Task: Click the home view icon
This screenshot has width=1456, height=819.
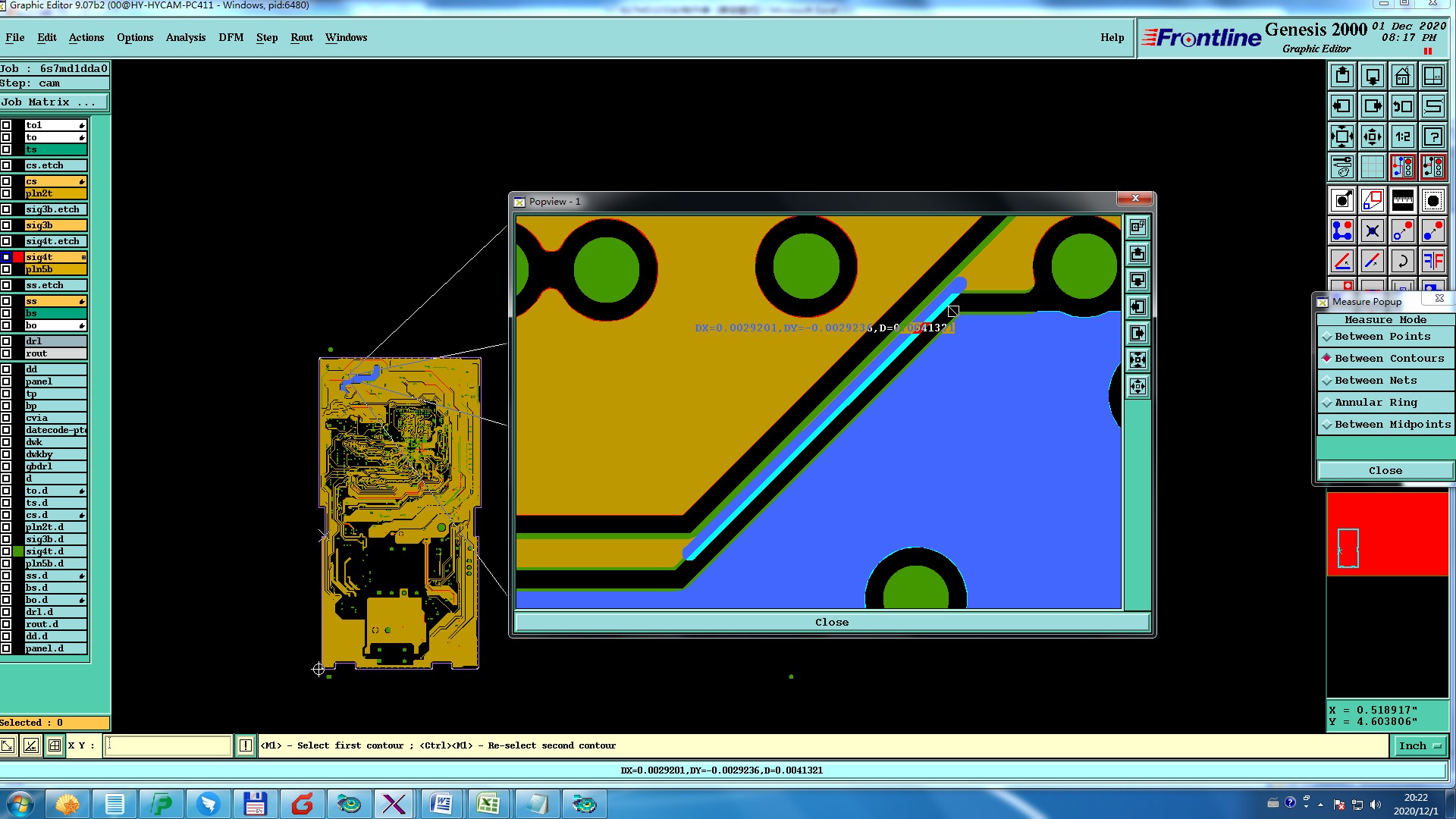Action: point(1402,76)
